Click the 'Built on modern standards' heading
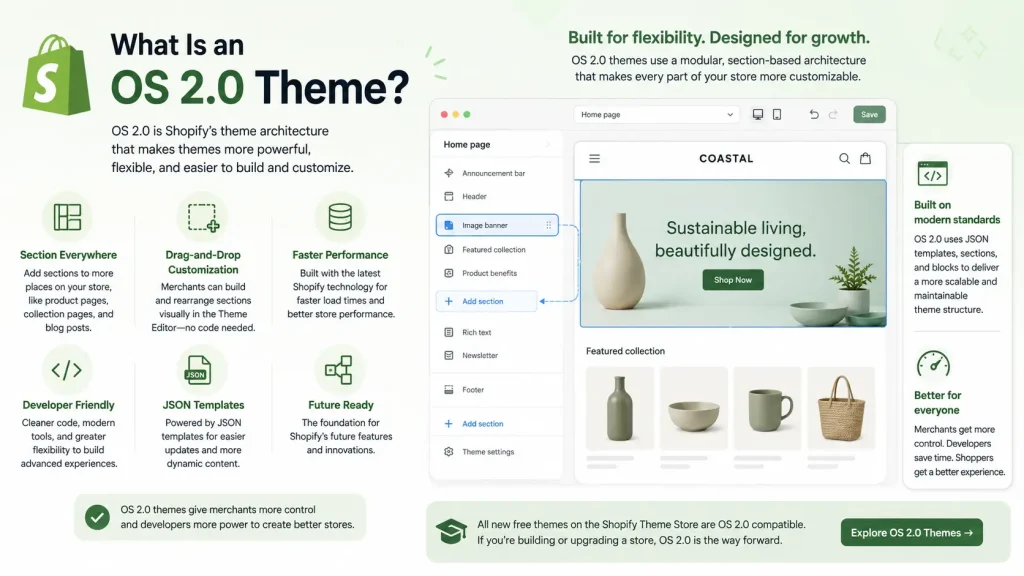Image resolution: width=1024 pixels, height=576 pixels. pos(957,212)
